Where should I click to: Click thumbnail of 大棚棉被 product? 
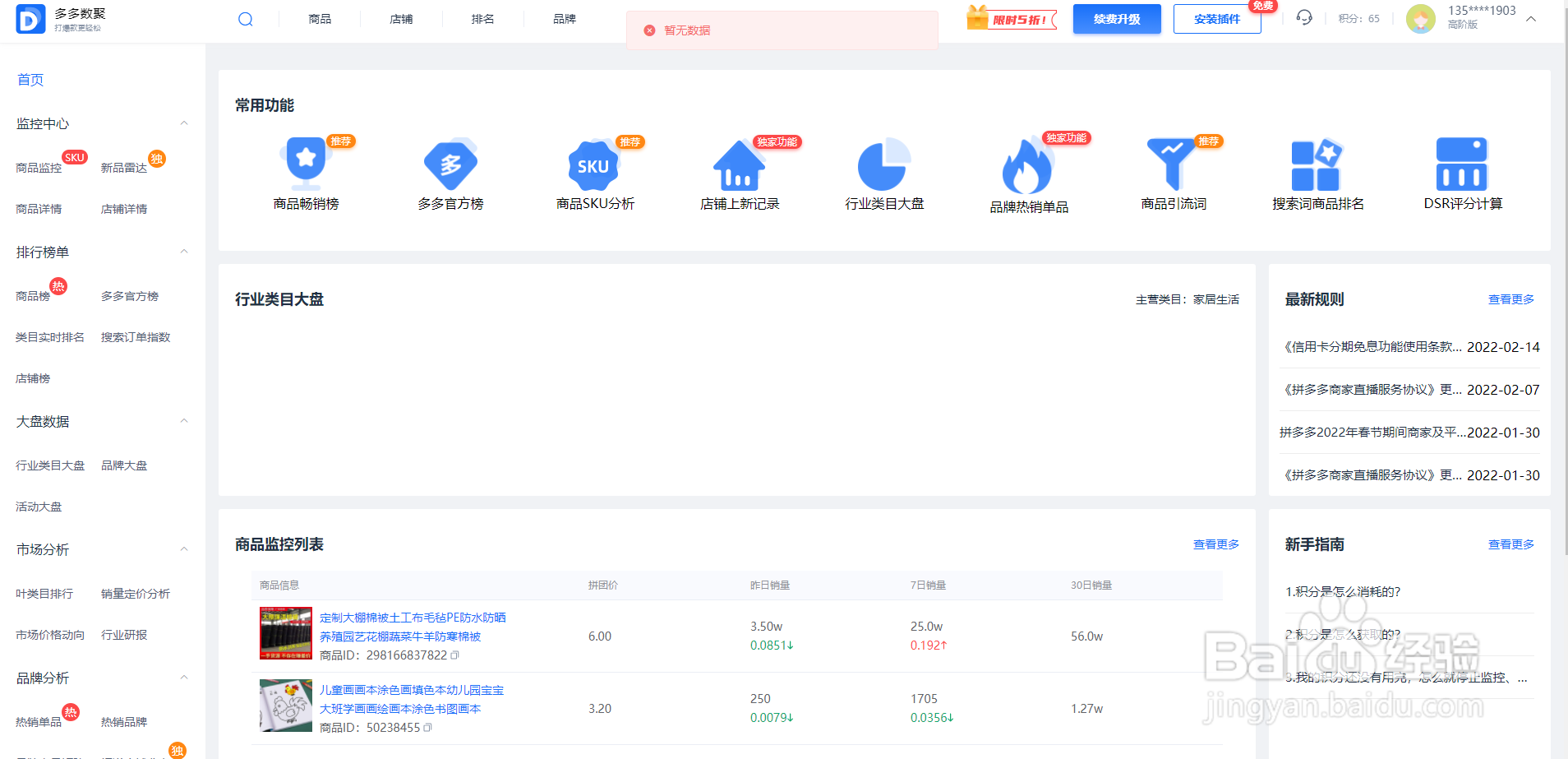tap(286, 633)
